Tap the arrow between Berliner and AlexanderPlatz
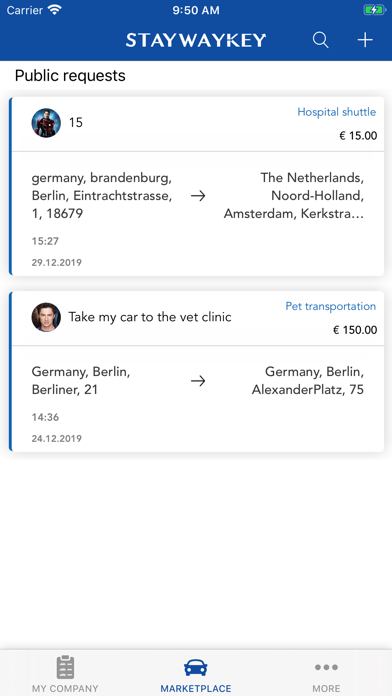 pyautogui.click(x=198, y=381)
